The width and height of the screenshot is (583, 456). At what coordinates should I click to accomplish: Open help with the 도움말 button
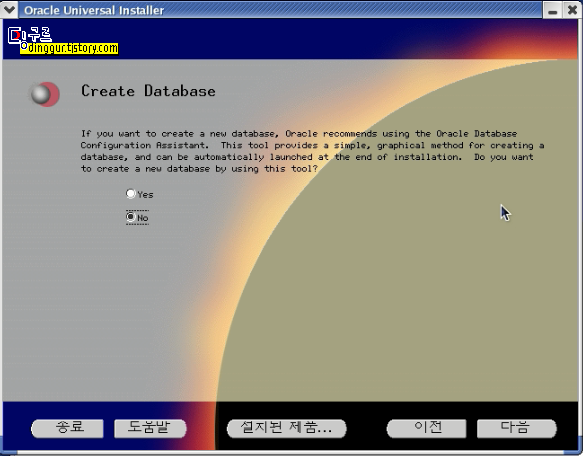(150, 428)
